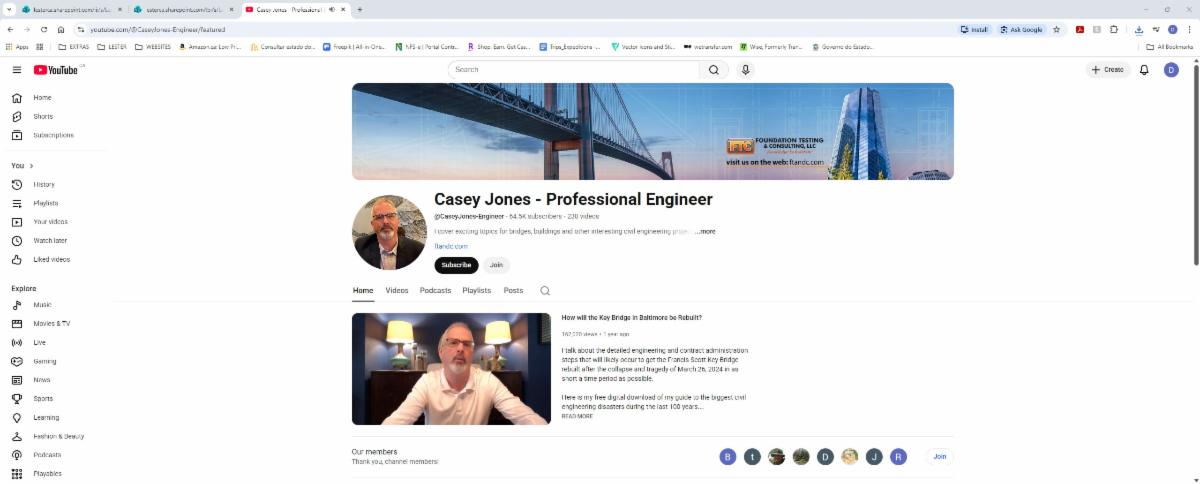The image size is (1200, 484).
Task: Click Ask Google in address bar
Action: coord(1021,30)
